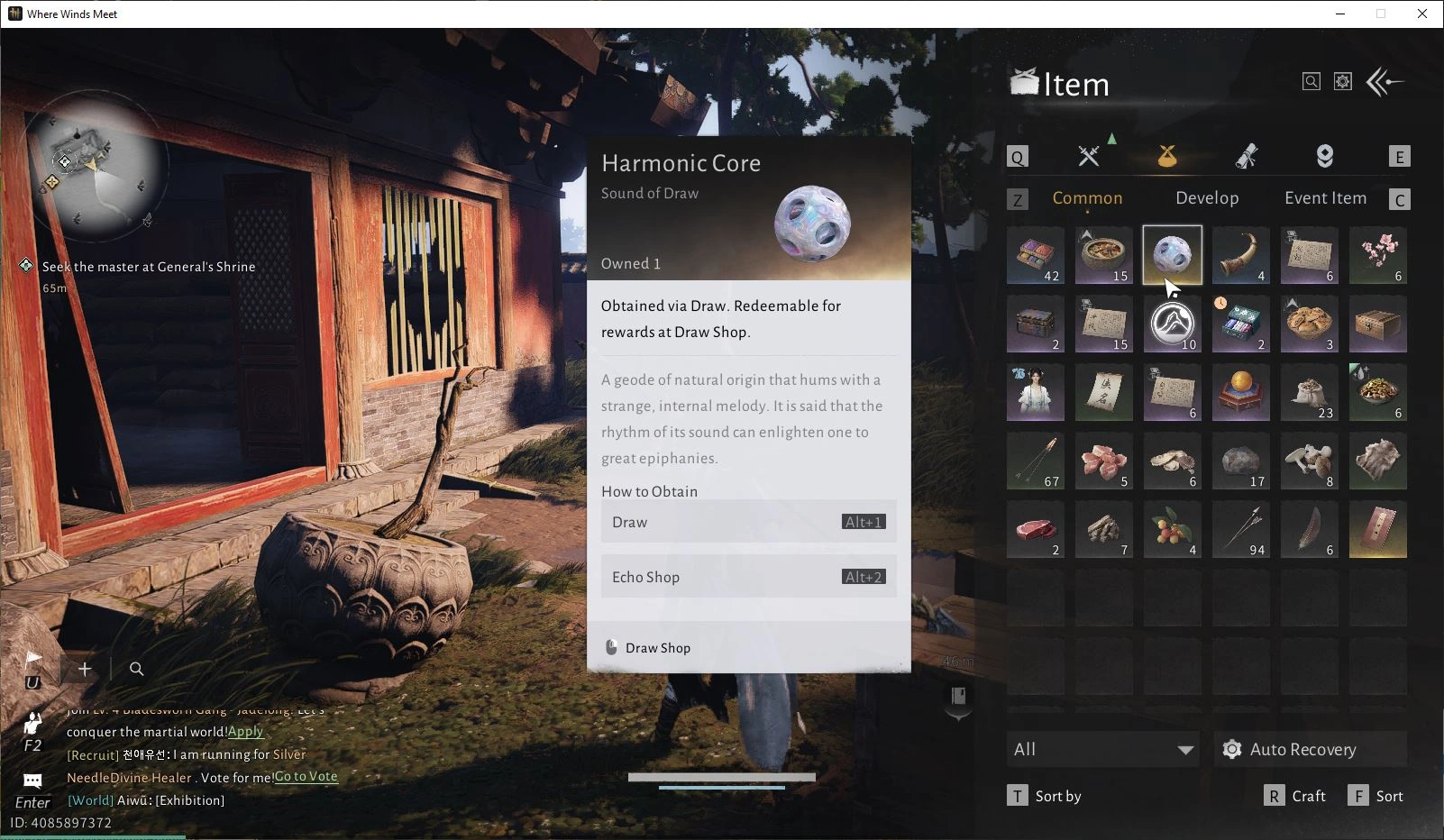The image size is (1444, 840).
Task: Switch to the Event Item tab
Action: [1325, 198]
